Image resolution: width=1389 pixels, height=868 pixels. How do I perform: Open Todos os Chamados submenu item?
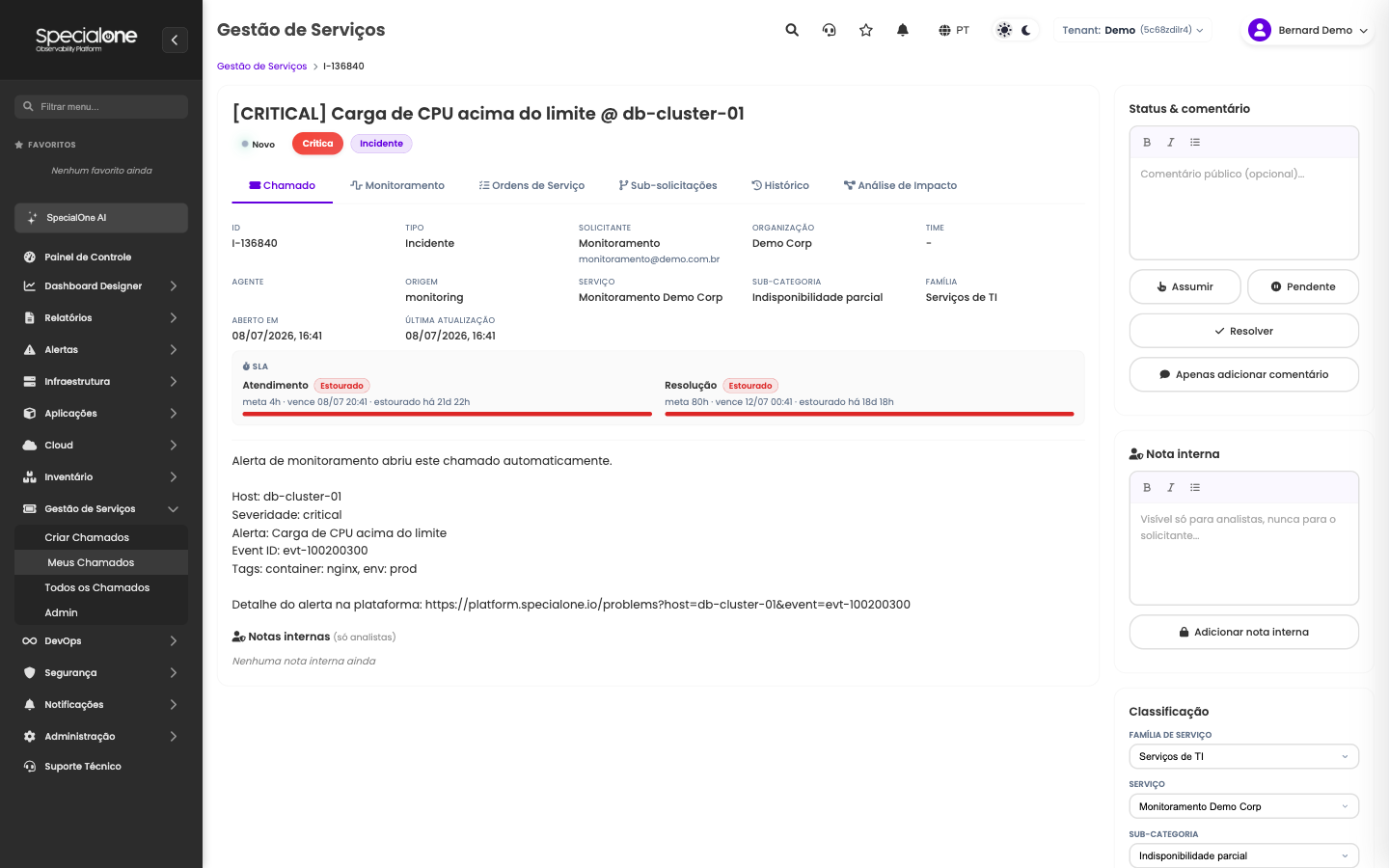click(x=101, y=587)
